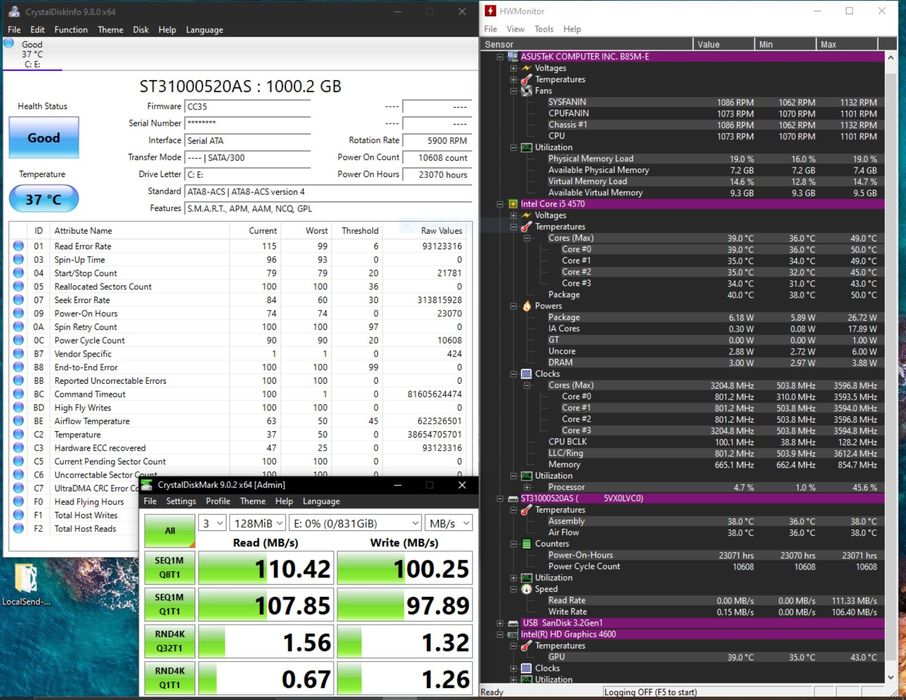Click status icon for Power-On Hours row
This screenshot has width=906, height=700.
pos(18,313)
